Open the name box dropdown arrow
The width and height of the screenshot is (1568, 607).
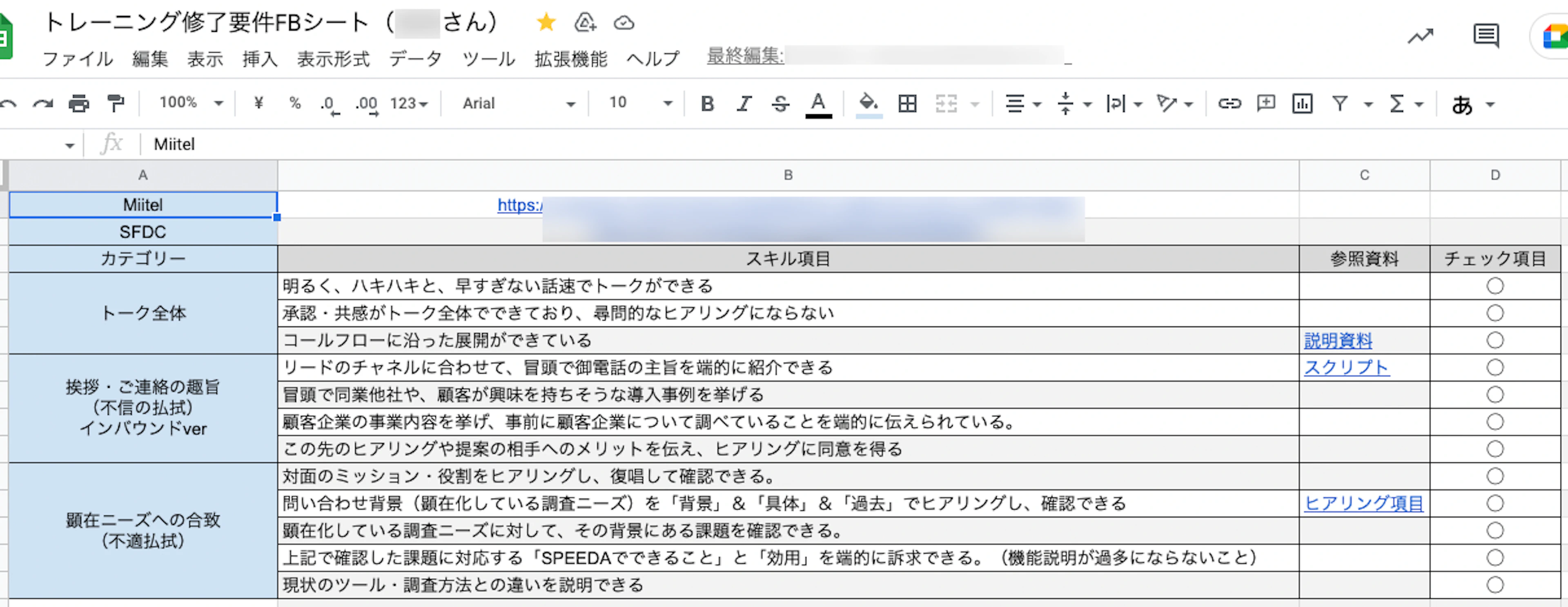point(69,145)
